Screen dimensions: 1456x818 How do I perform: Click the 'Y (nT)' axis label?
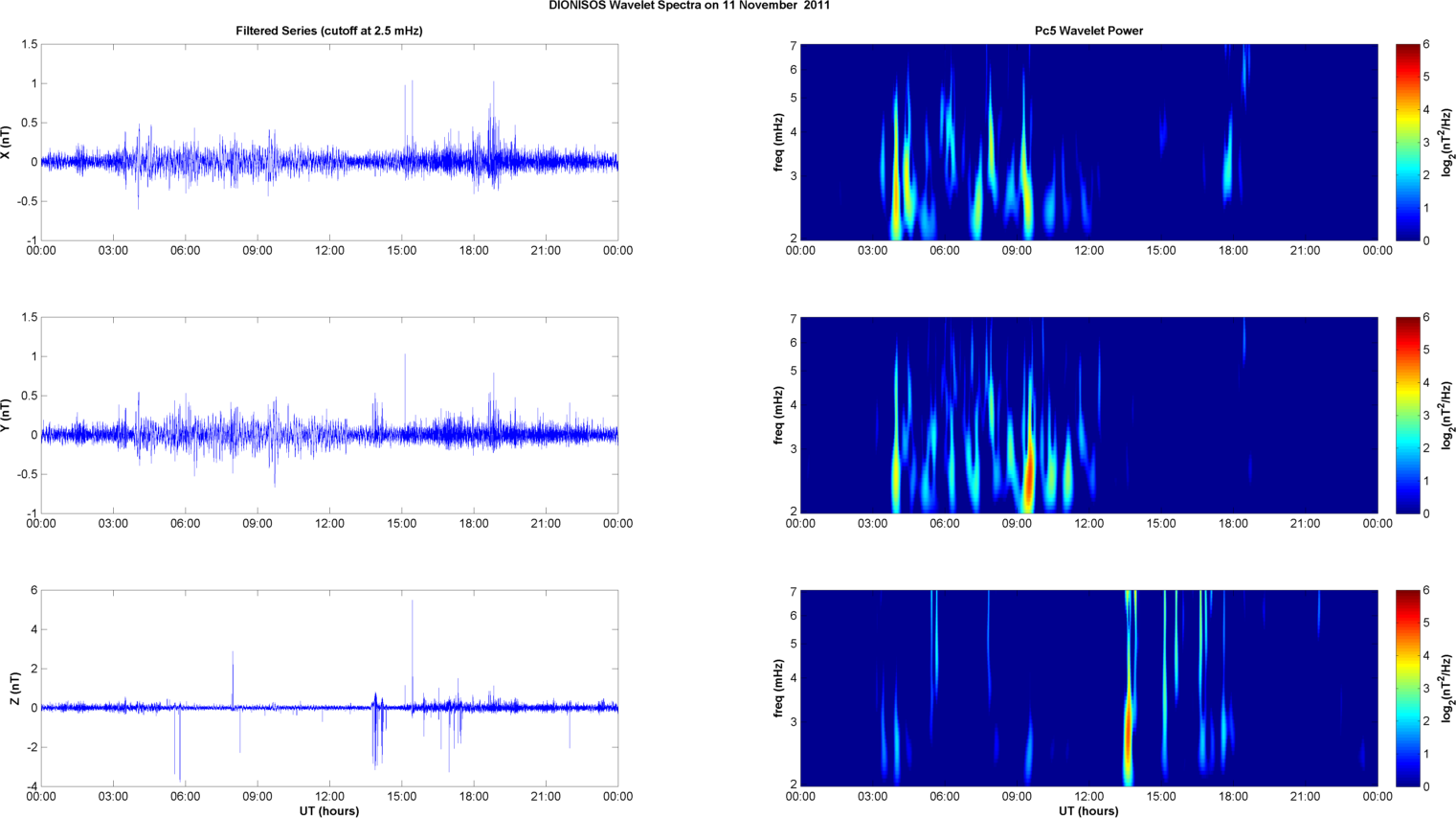pos(6,416)
